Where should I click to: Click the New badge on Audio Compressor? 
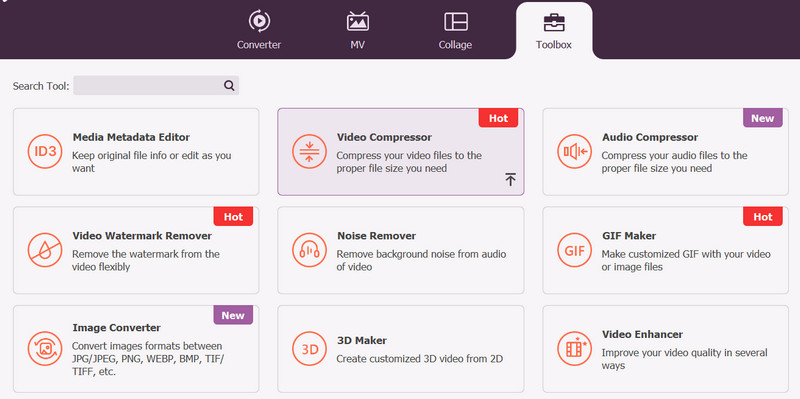tap(763, 118)
